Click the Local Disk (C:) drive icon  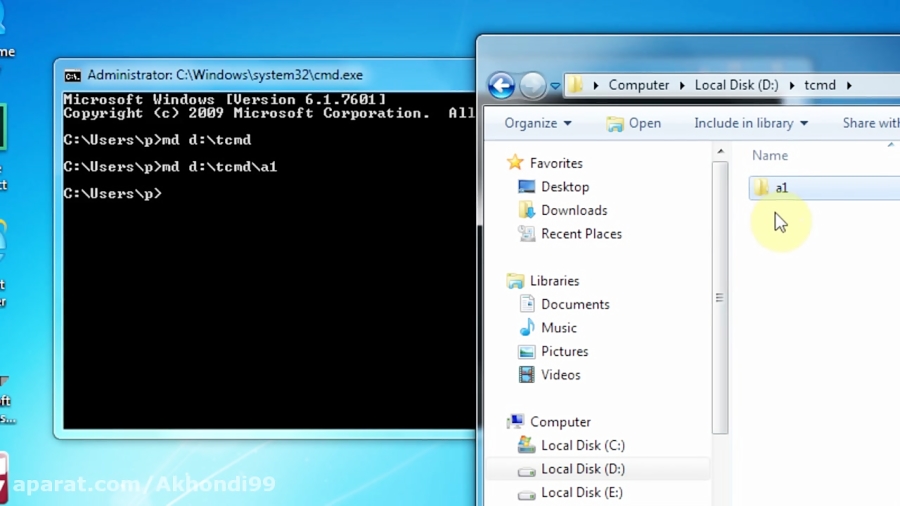pyautogui.click(x=526, y=445)
